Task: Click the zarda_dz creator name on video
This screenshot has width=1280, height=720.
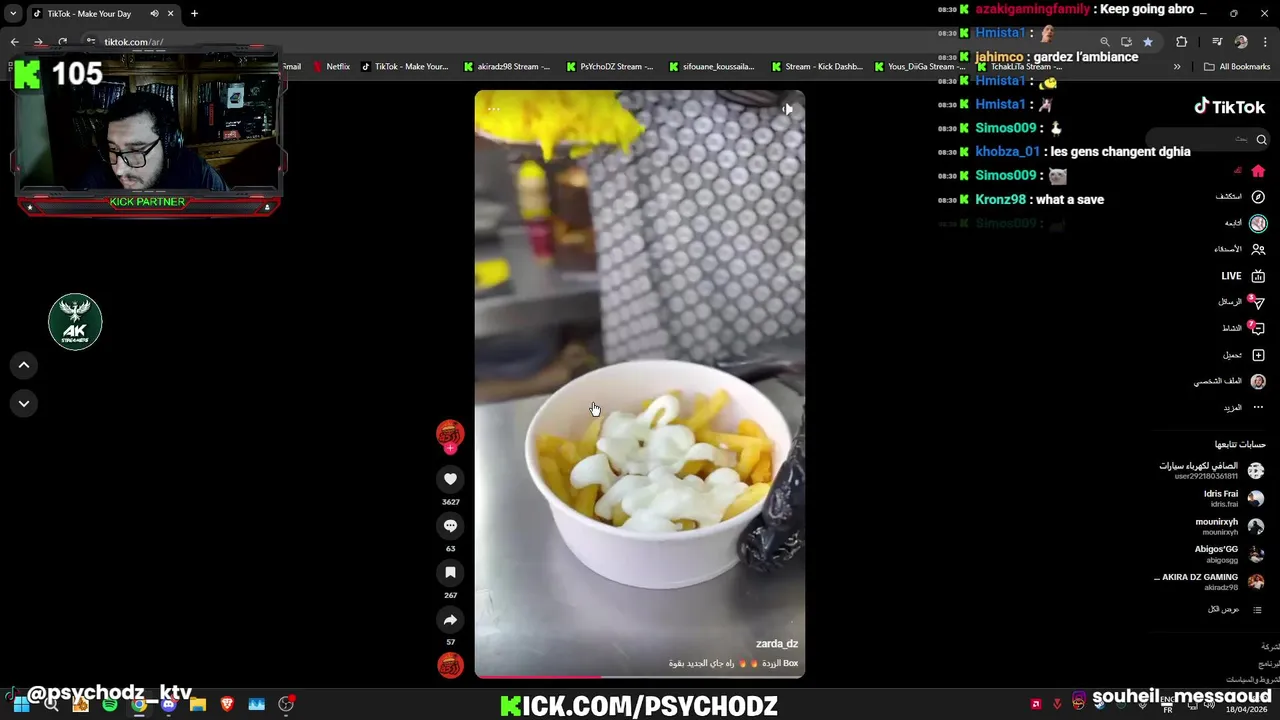Action: [777, 644]
